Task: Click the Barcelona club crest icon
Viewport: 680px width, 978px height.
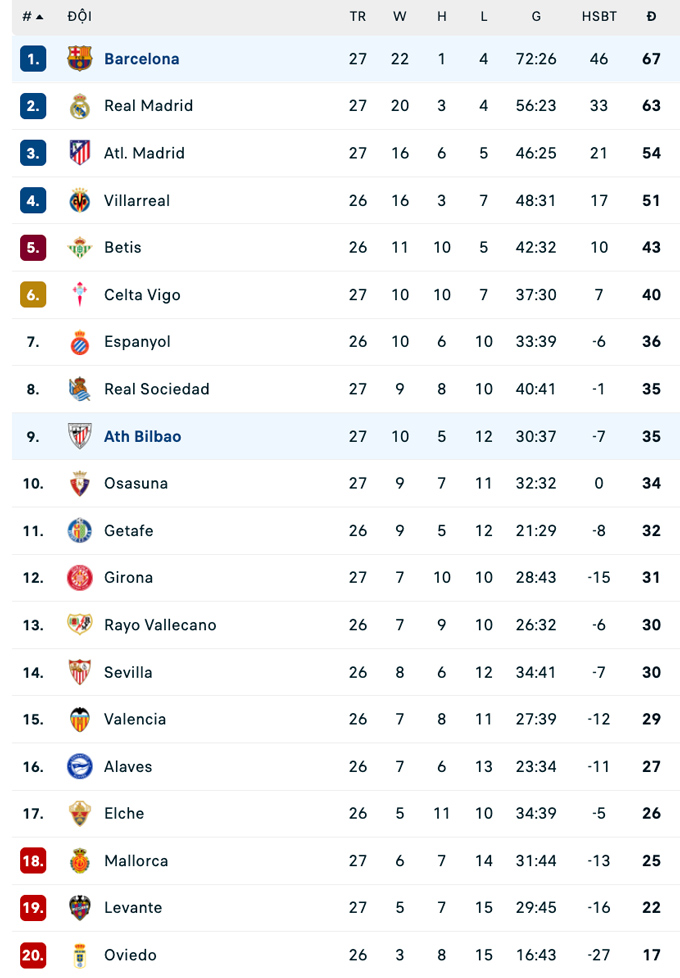Action: coord(80,59)
